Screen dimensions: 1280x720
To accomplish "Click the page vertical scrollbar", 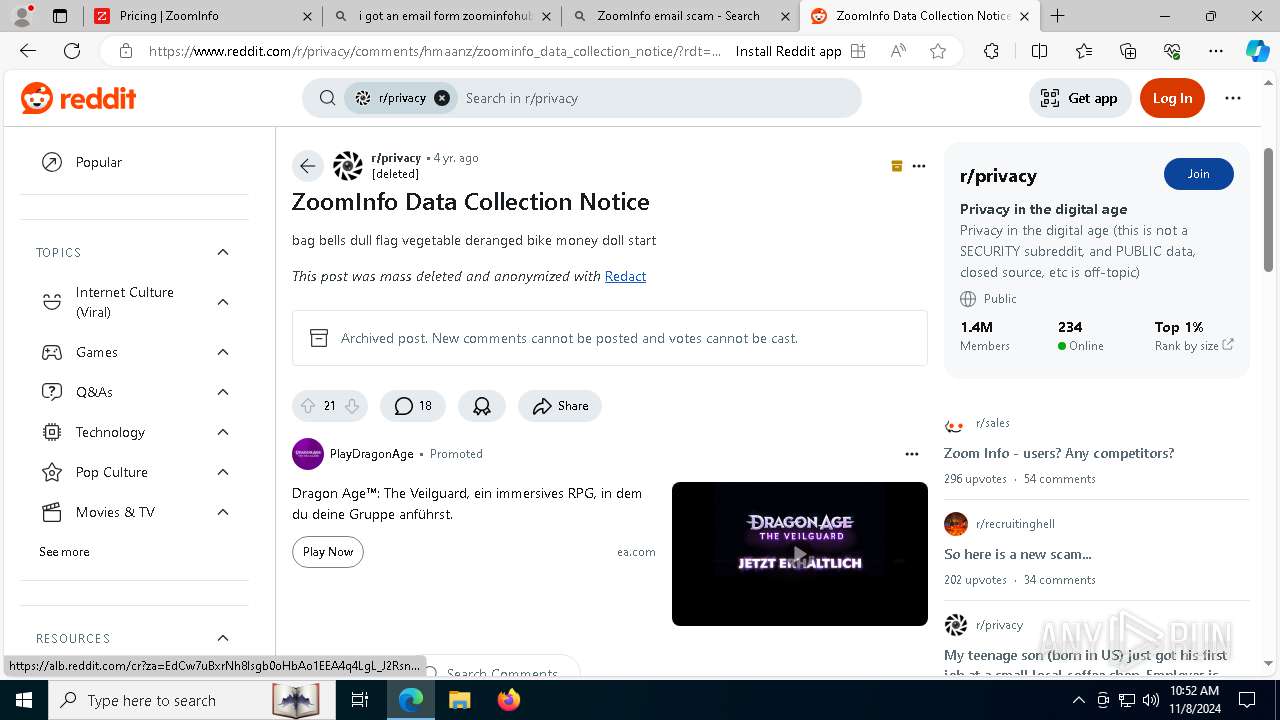I will point(1268,210).
